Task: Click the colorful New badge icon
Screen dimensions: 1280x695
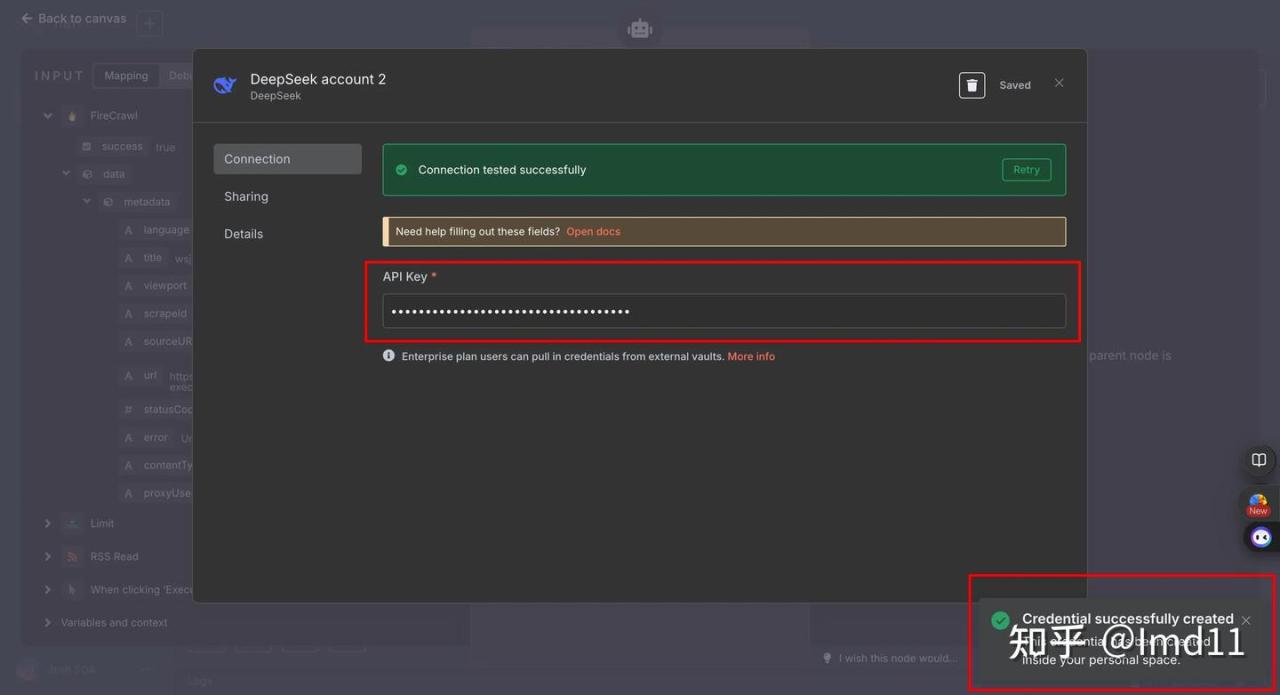Action: [x=1258, y=504]
